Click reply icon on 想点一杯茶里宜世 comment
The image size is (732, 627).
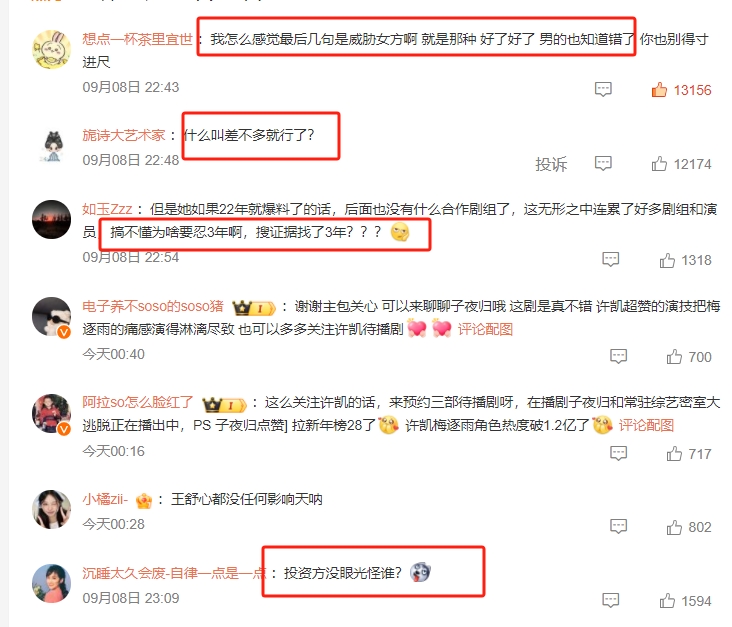point(603,89)
